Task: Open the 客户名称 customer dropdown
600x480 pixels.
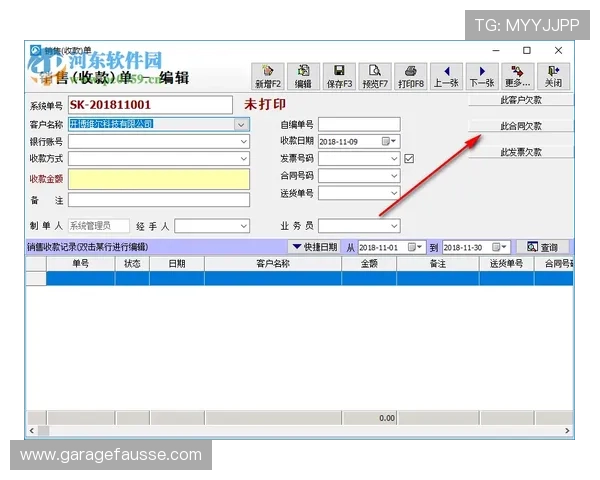Action: [x=241, y=125]
